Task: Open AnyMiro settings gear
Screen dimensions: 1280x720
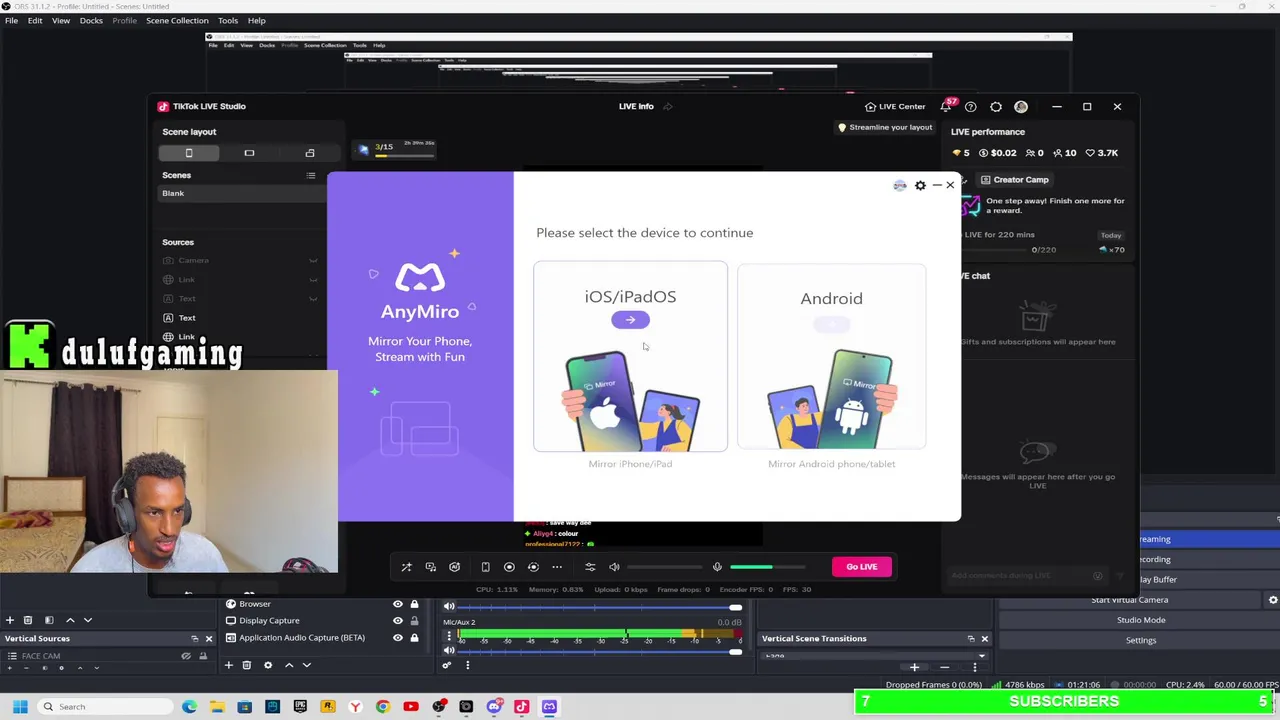Action: 920,185
